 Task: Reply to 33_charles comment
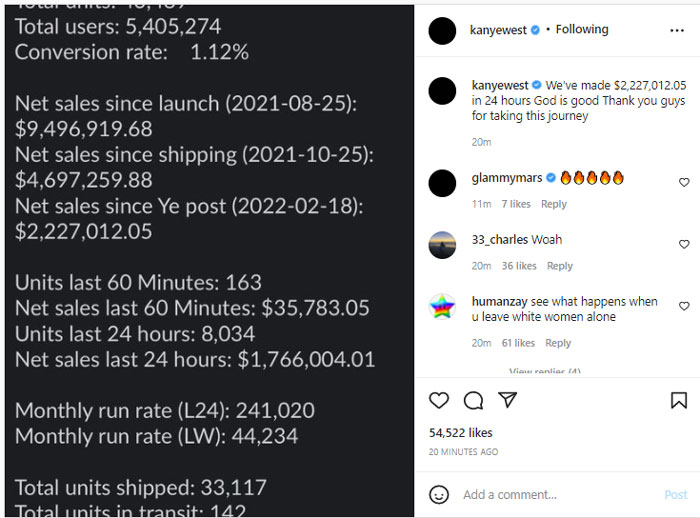pyautogui.click(x=559, y=266)
